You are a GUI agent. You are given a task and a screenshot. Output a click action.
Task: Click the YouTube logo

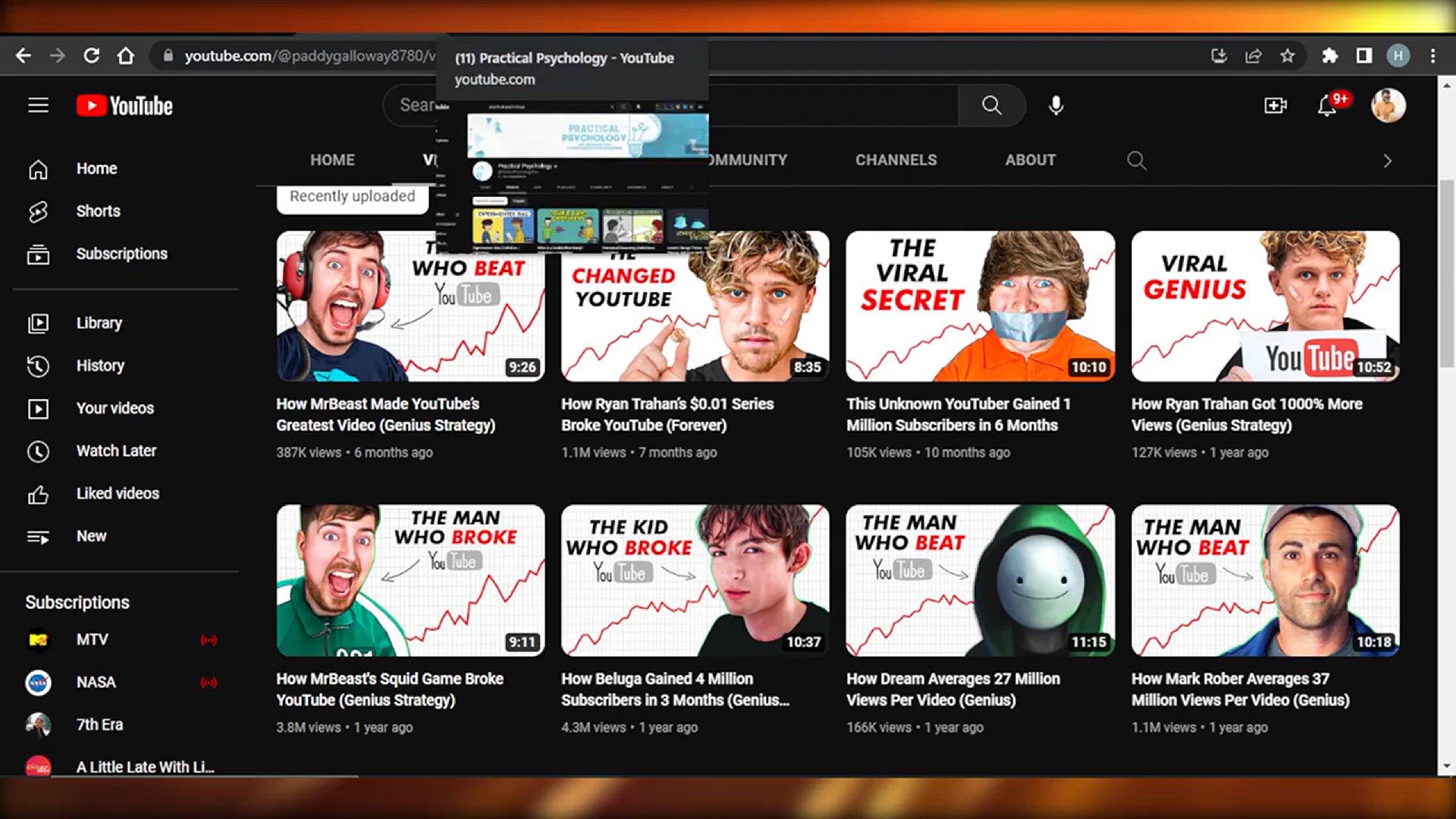click(x=125, y=106)
